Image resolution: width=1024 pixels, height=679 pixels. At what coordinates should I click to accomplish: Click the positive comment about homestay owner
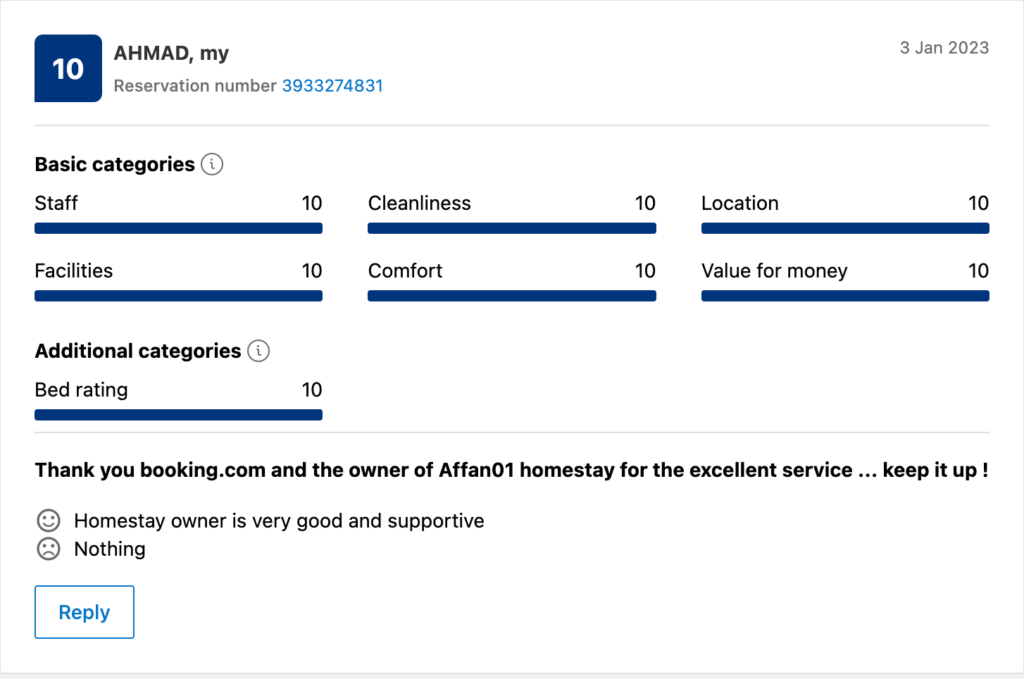coord(279,521)
